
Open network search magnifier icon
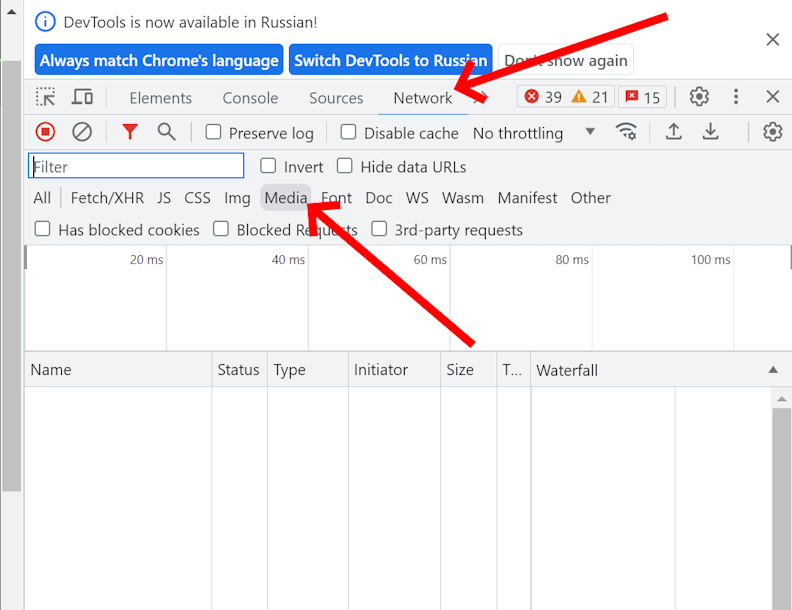coord(167,132)
